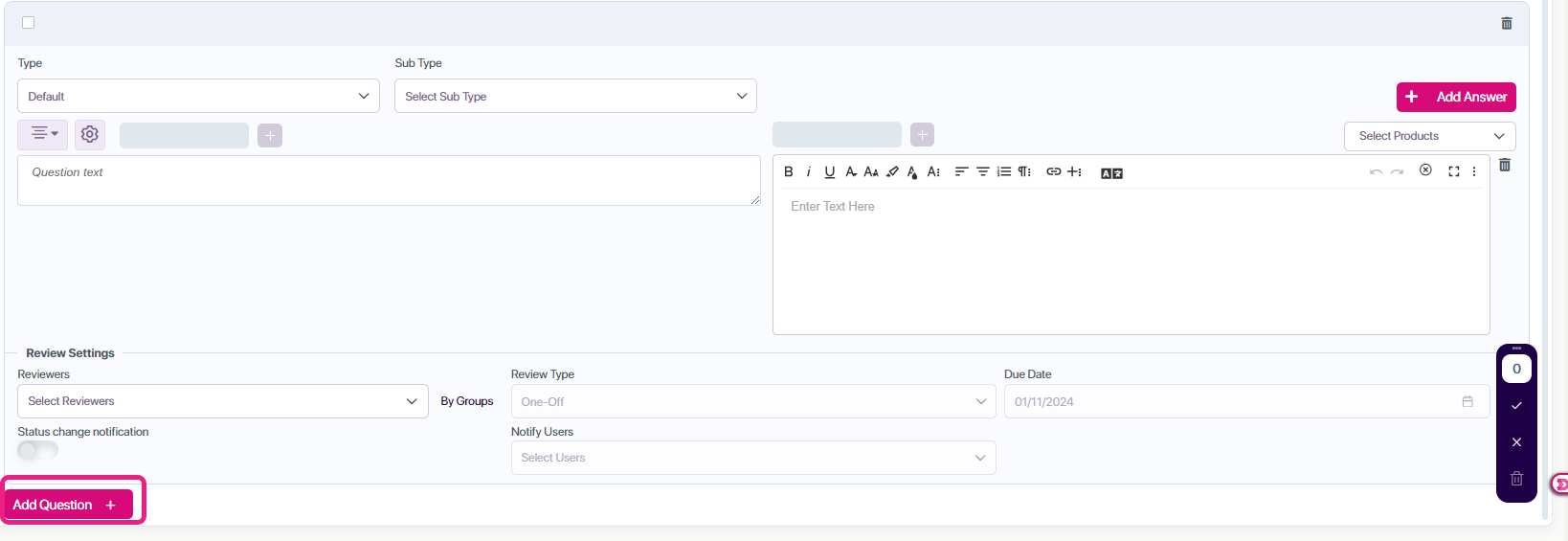Redo the last edit in answer editor
The image size is (1568, 541).
[1397, 172]
